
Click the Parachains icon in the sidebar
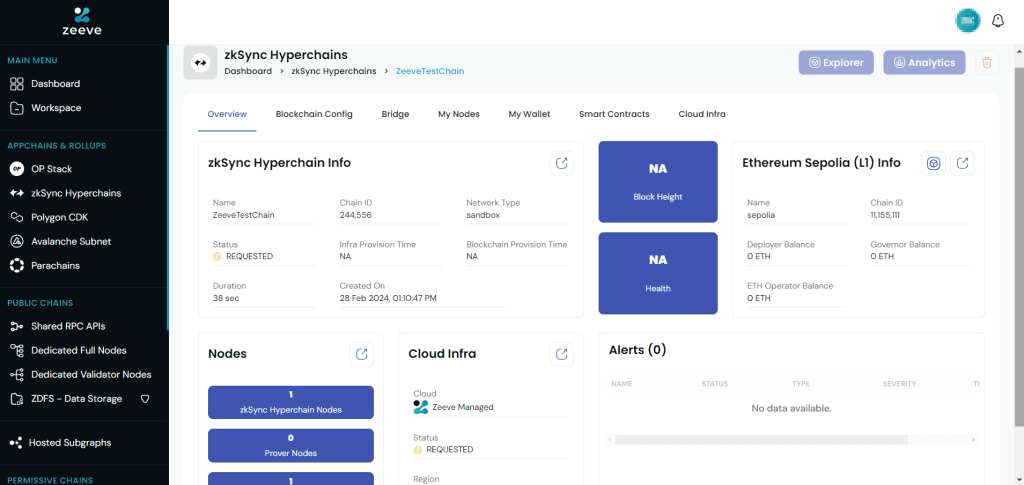(x=17, y=266)
